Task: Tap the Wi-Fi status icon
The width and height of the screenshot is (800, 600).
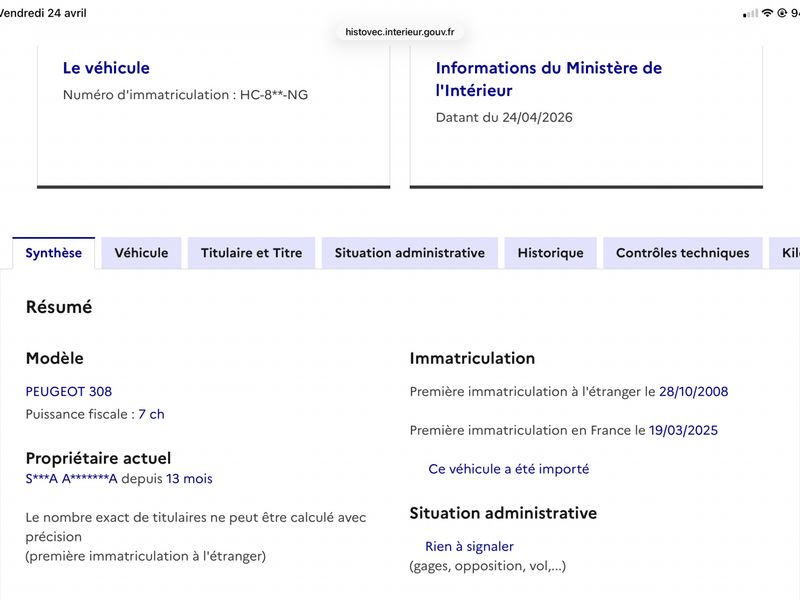Action: [x=767, y=13]
